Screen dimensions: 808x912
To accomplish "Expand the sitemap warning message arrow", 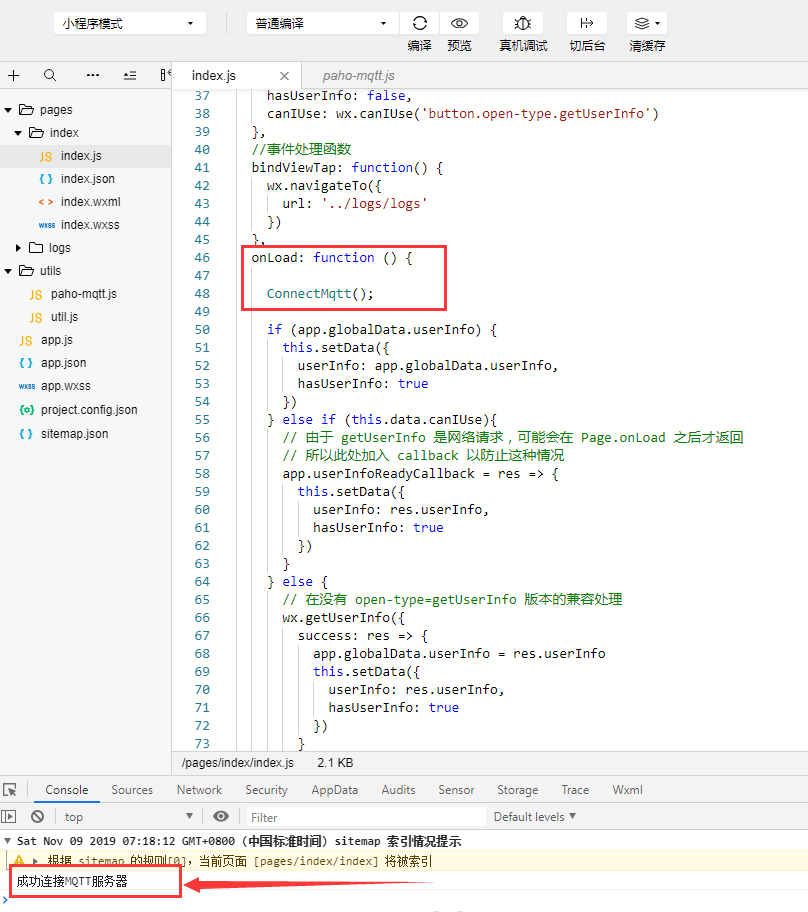I will coord(35,861).
